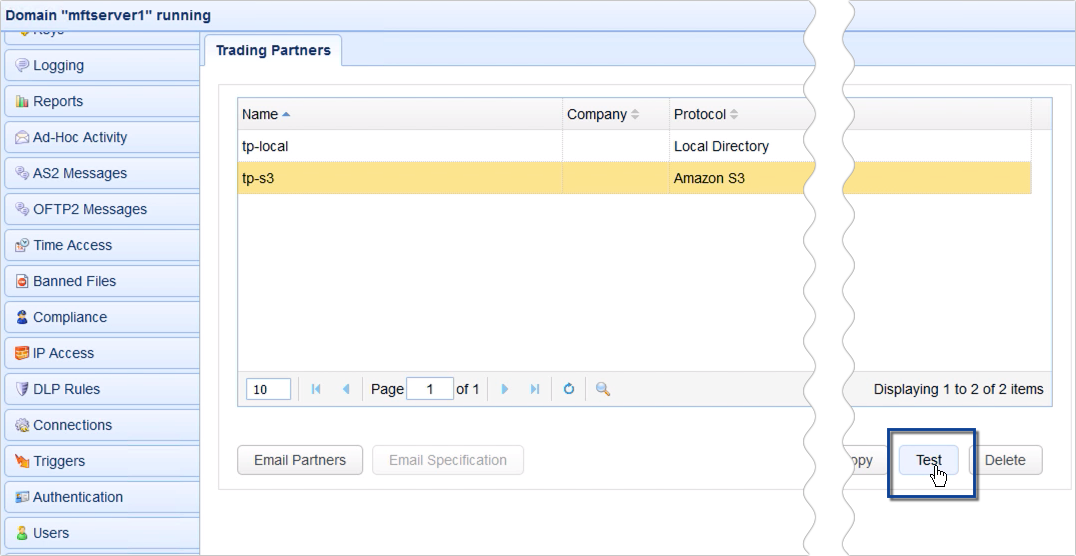Open Banned Files module
Screen dimensions: 1076x556
click(102, 281)
